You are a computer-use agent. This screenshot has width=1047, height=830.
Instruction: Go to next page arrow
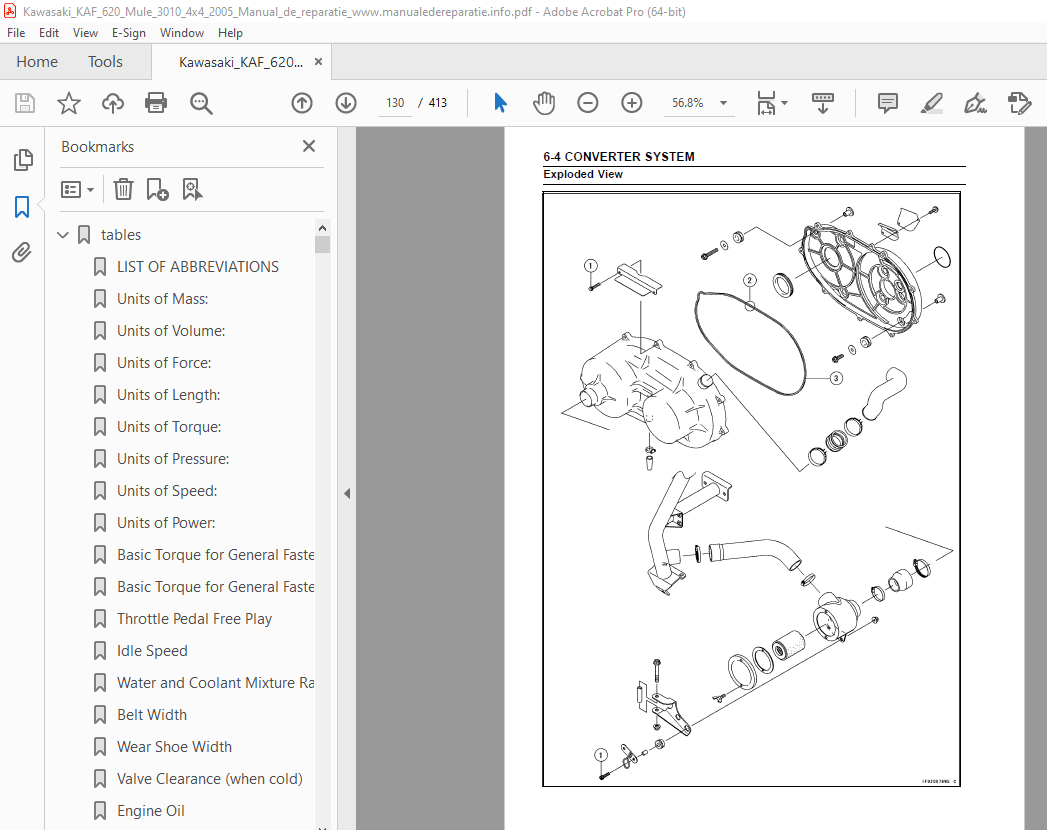click(346, 103)
